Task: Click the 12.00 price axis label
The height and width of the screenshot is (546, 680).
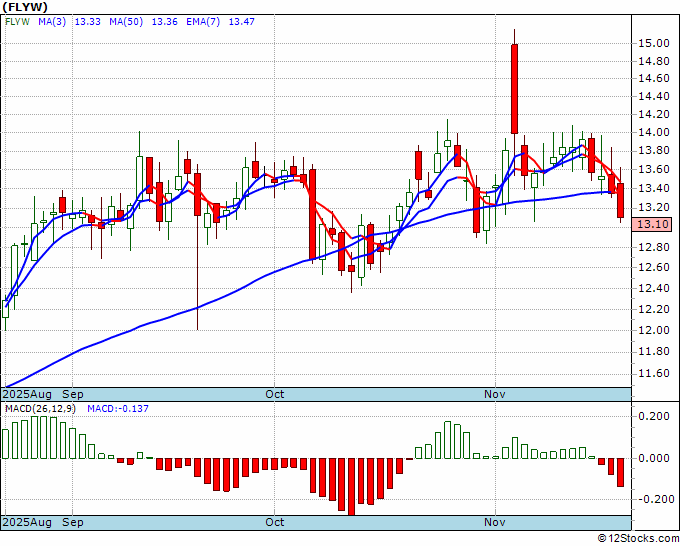Action: 654,330
